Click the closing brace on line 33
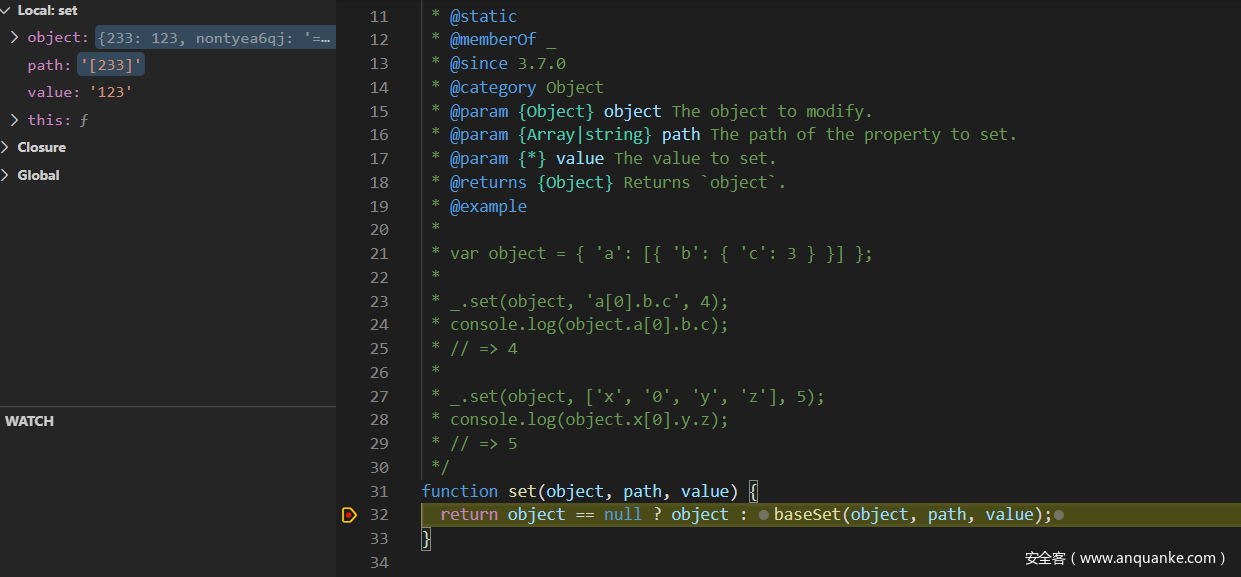The image size is (1241, 577). [x=426, y=539]
